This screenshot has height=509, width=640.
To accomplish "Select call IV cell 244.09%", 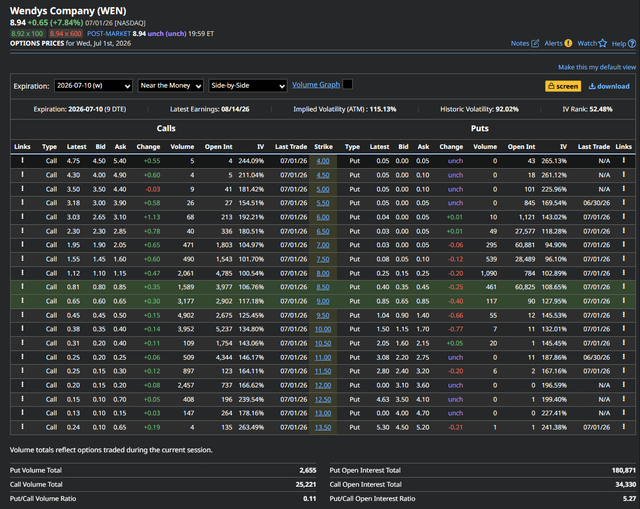I will 251,161.
